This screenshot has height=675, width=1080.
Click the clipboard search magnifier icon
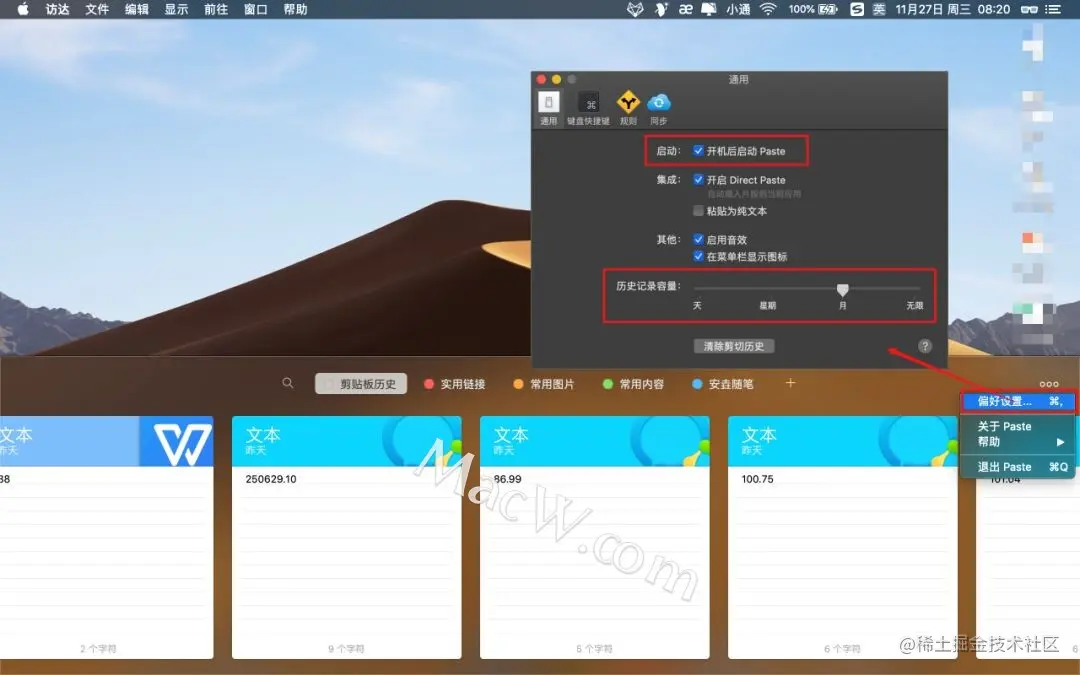tap(288, 383)
